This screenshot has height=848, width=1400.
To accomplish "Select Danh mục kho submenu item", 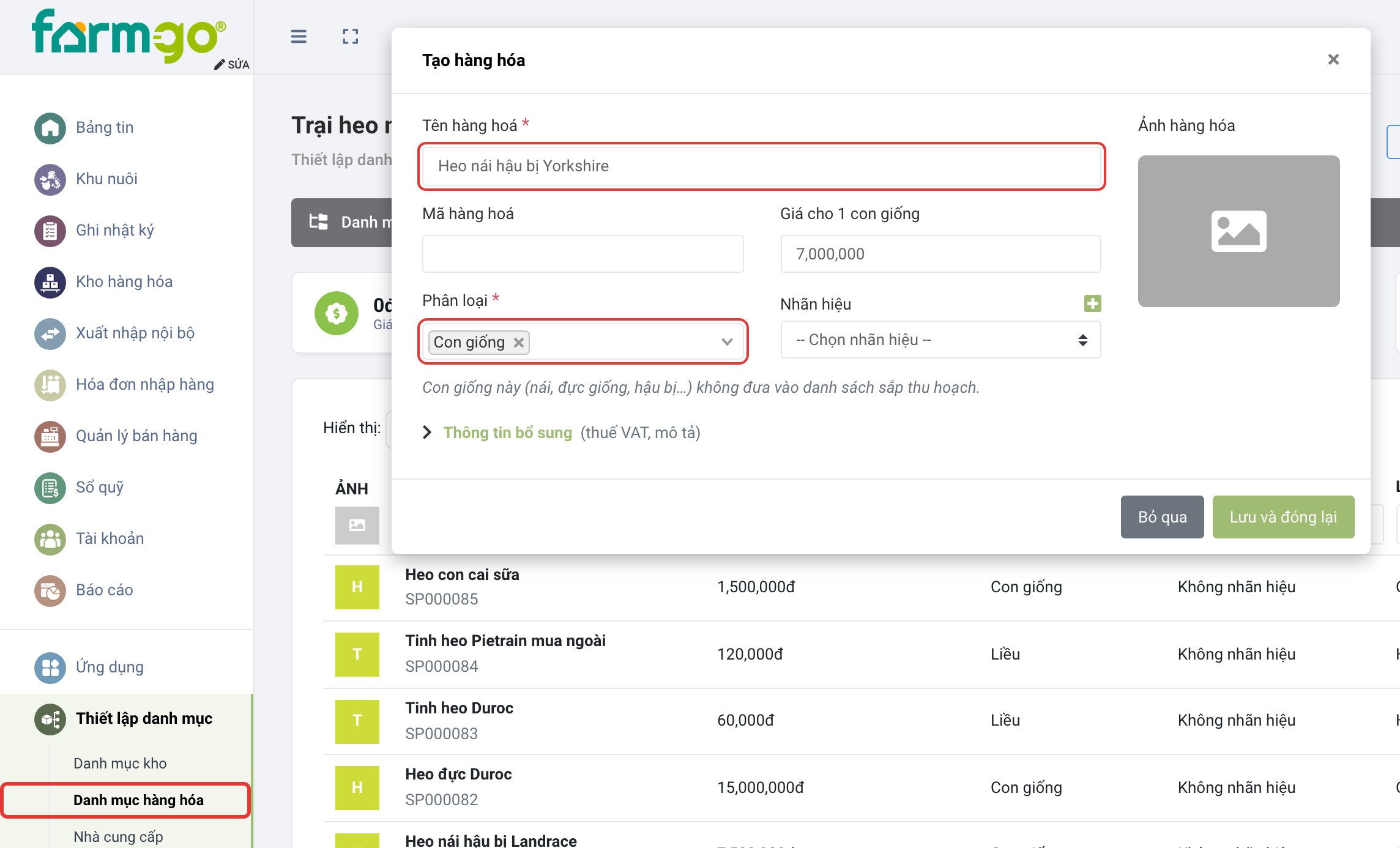I will tap(120, 764).
